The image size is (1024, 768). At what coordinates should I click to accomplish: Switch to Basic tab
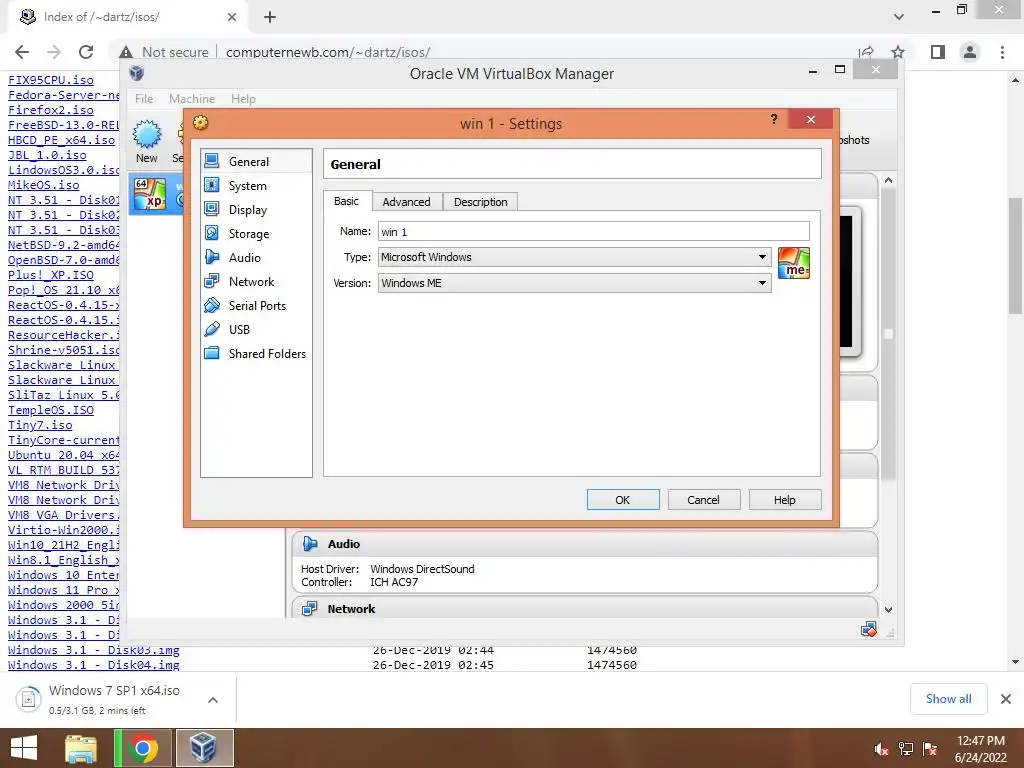coord(347,201)
